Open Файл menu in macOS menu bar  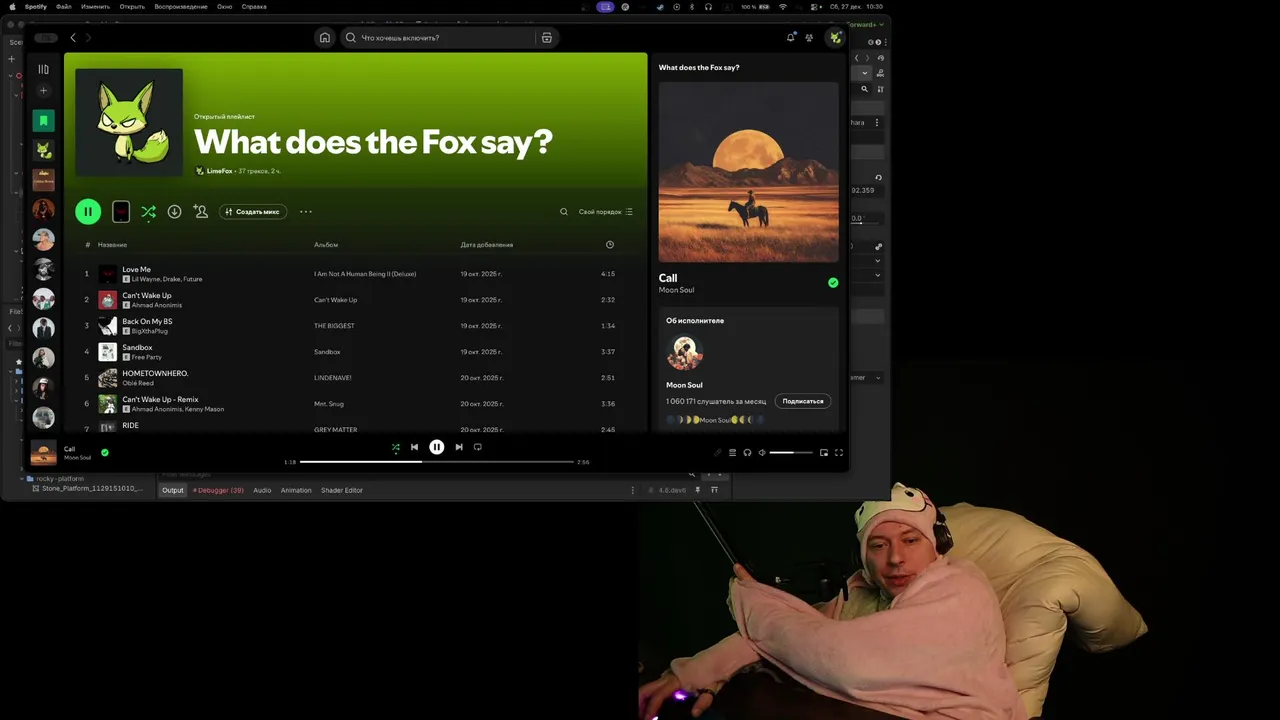(x=64, y=7)
